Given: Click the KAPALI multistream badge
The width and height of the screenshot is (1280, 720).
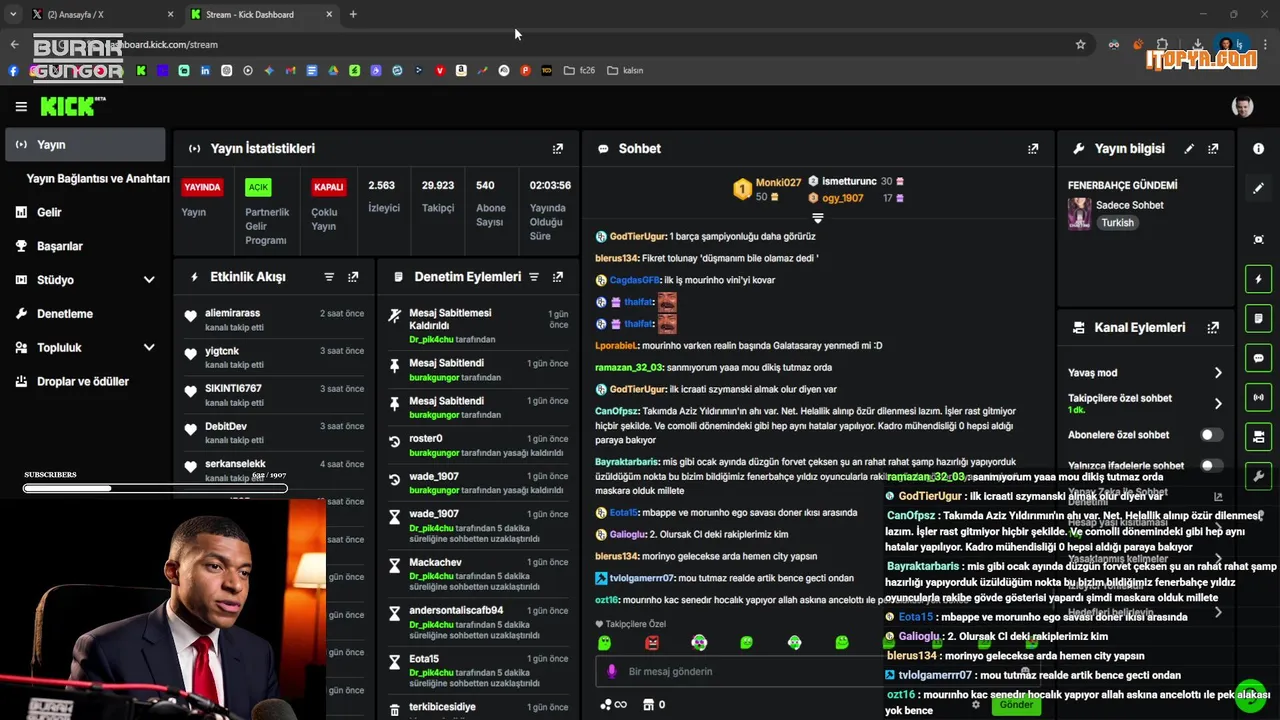Looking at the screenshot, I should click(x=328, y=187).
